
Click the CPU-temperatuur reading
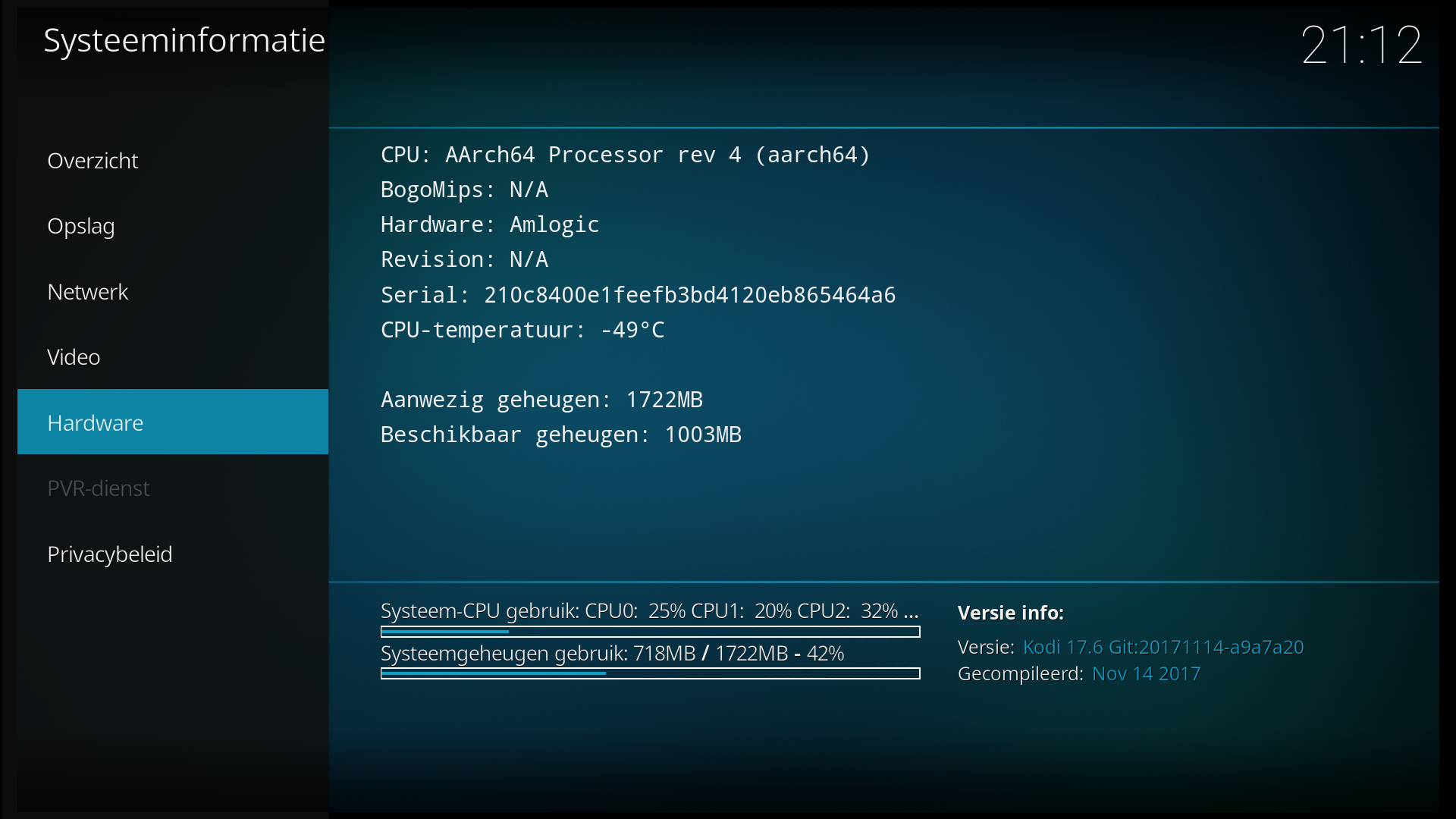click(x=522, y=330)
